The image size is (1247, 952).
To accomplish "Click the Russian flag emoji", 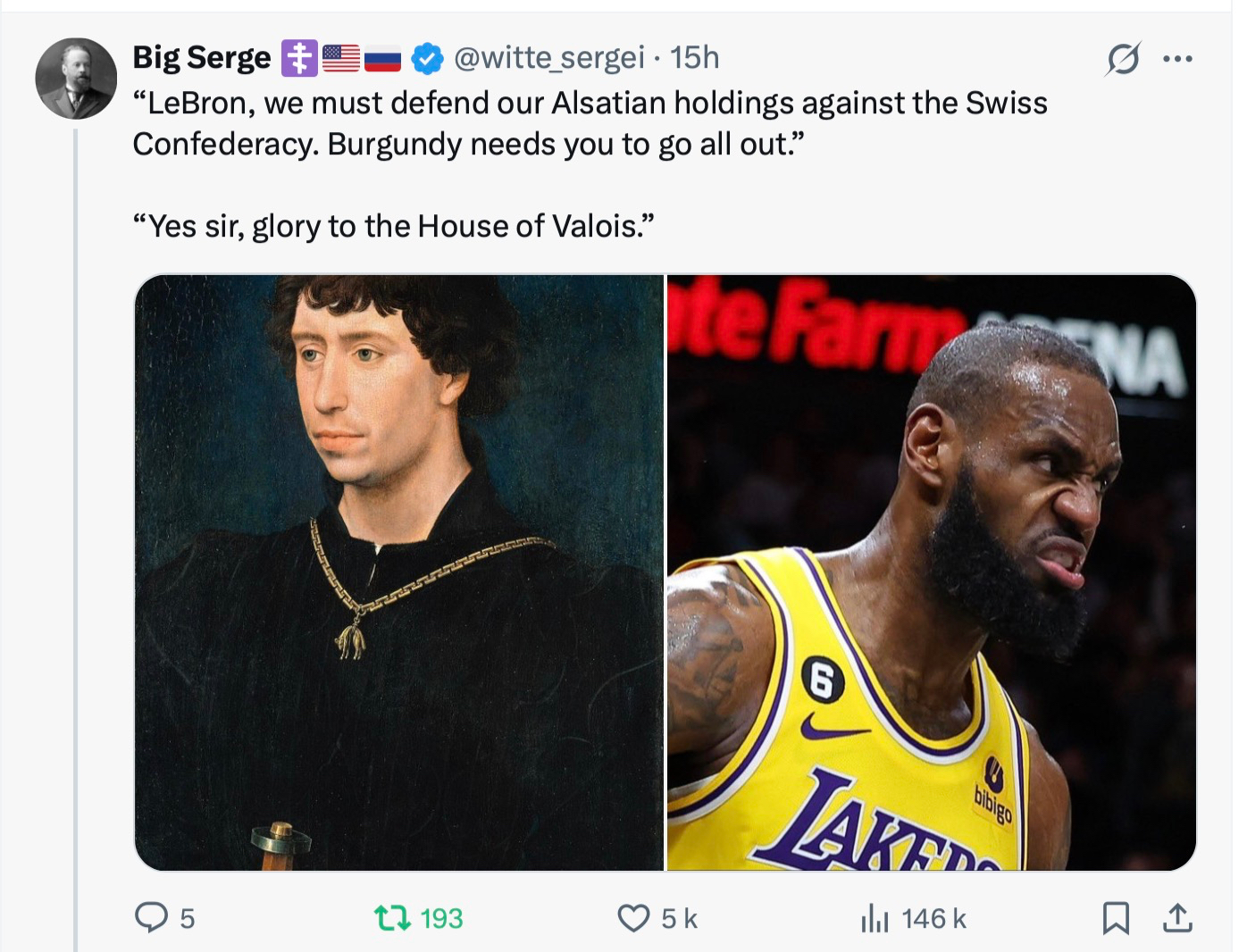I will point(383,59).
